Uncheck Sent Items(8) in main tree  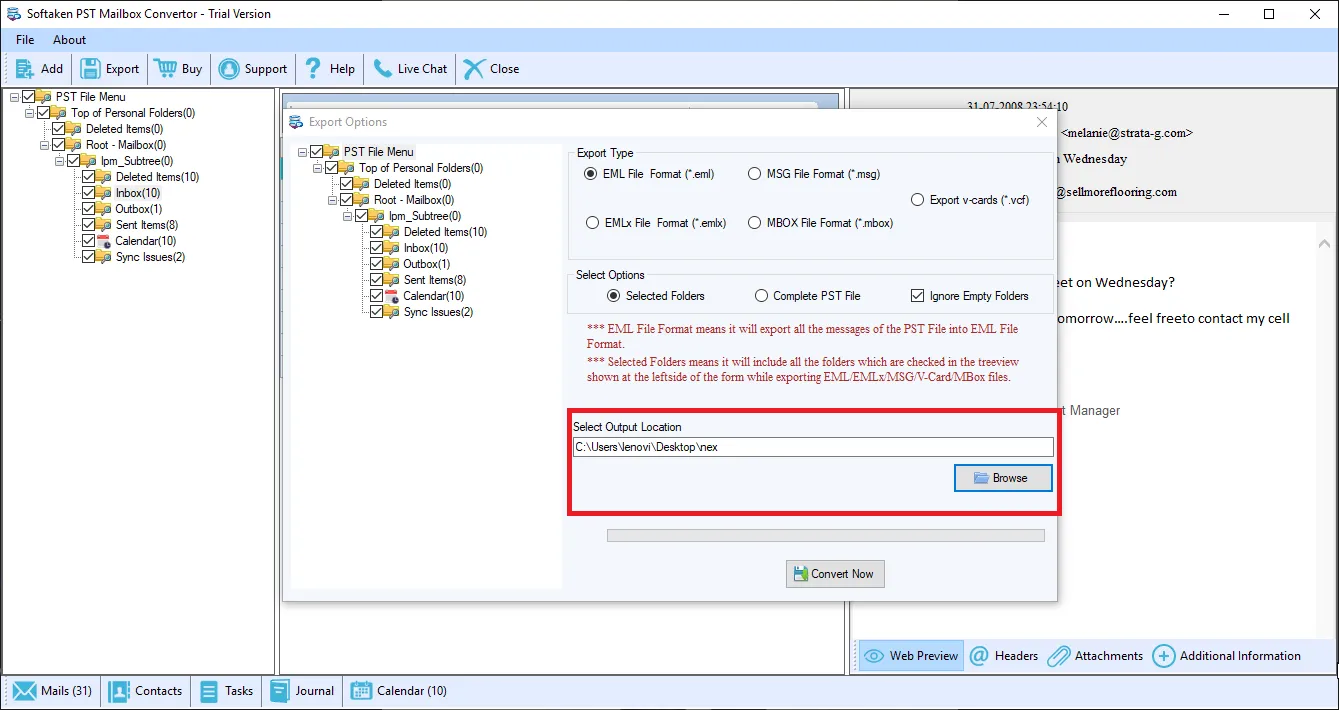point(88,225)
